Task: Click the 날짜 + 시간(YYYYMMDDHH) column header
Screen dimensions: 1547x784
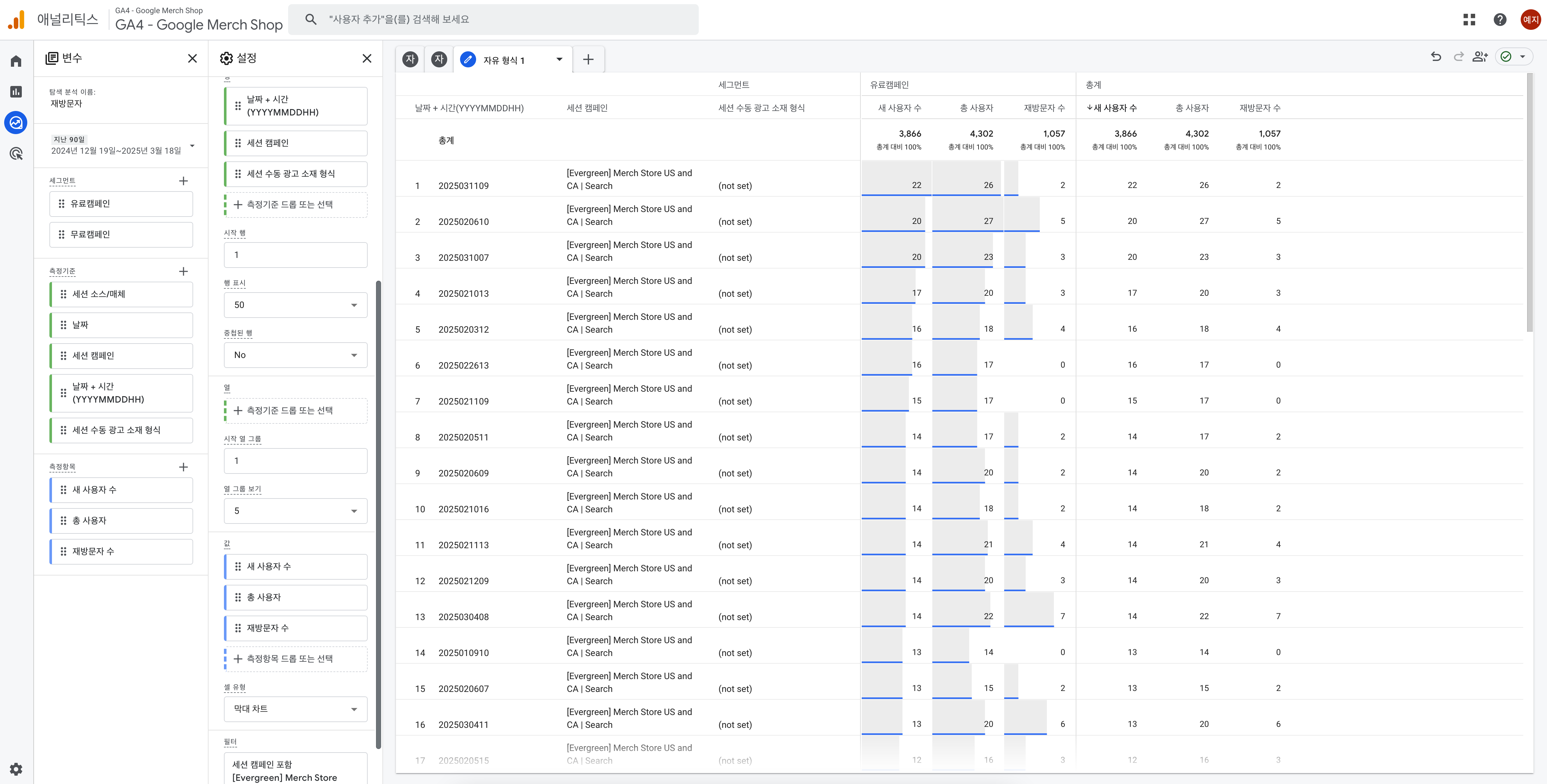Action: 469,108
